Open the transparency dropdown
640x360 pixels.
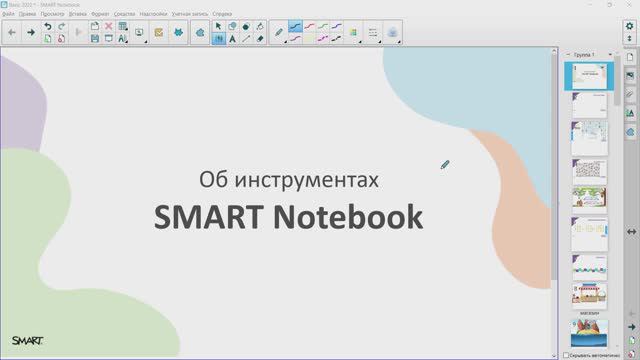(393, 32)
